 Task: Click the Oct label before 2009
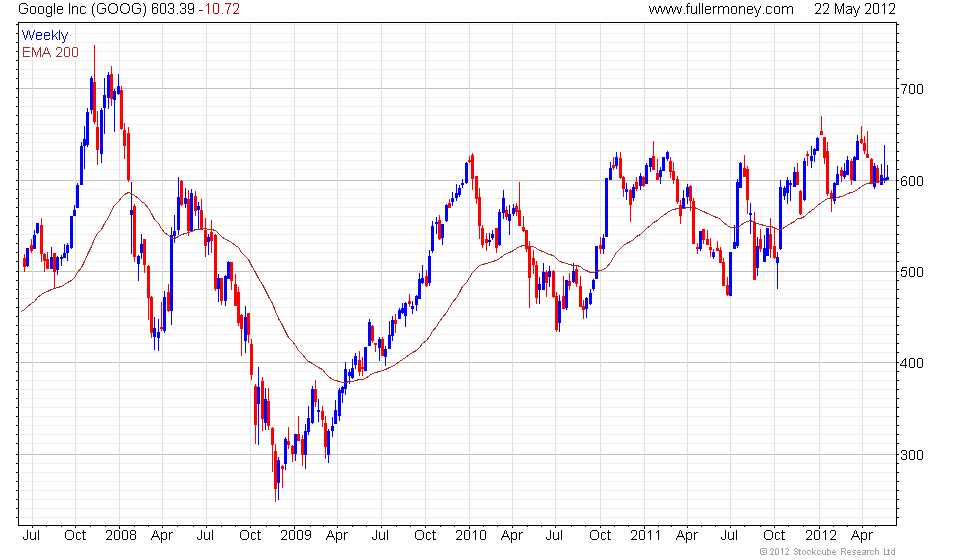coord(250,536)
